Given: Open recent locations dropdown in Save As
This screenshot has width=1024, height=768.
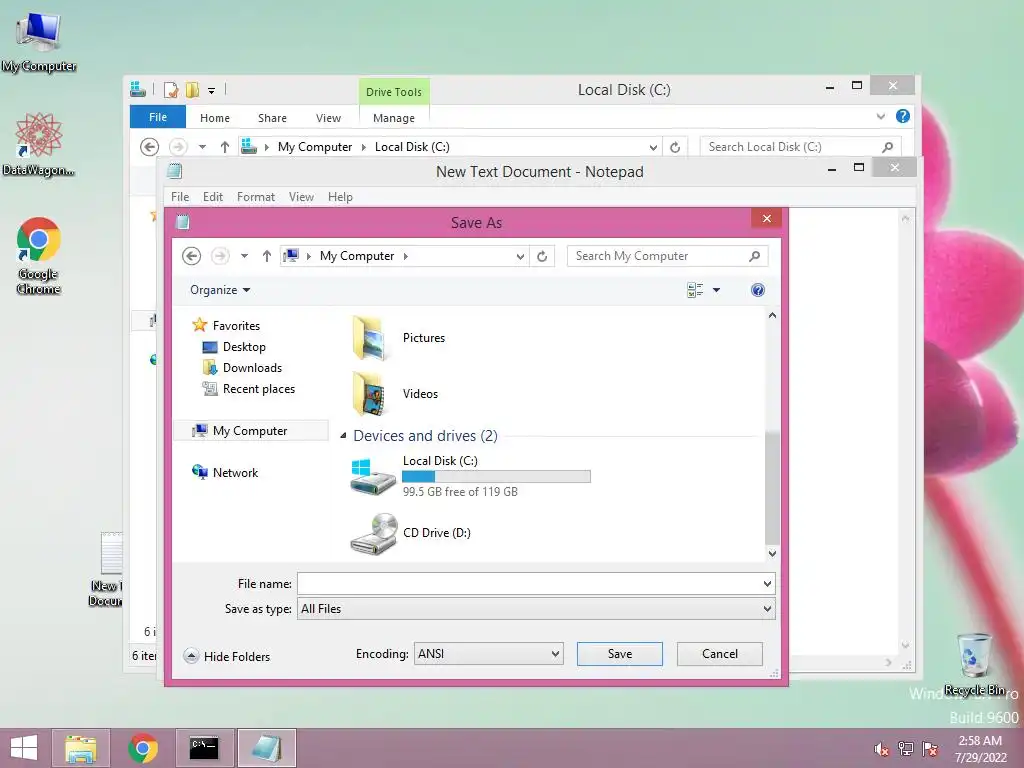Looking at the screenshot, I should point(244,256).
